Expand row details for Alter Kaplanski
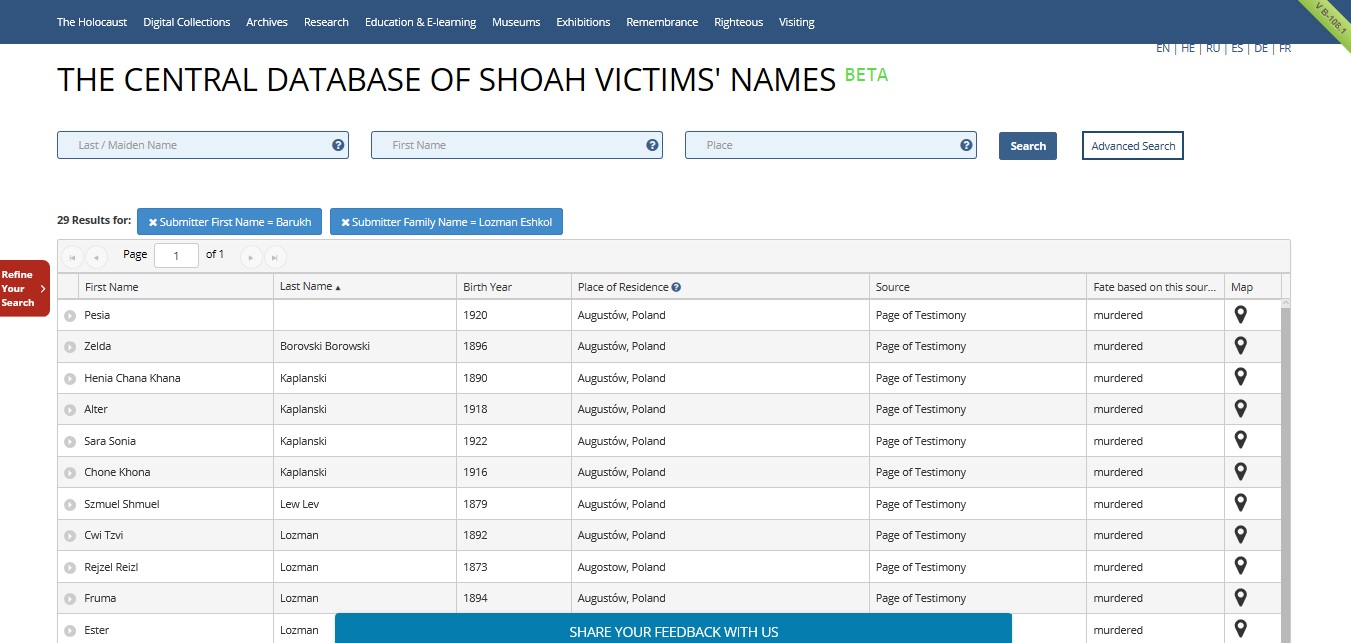Image resolution: width=1351 pixels, height=643 pixels. [70, 410]
